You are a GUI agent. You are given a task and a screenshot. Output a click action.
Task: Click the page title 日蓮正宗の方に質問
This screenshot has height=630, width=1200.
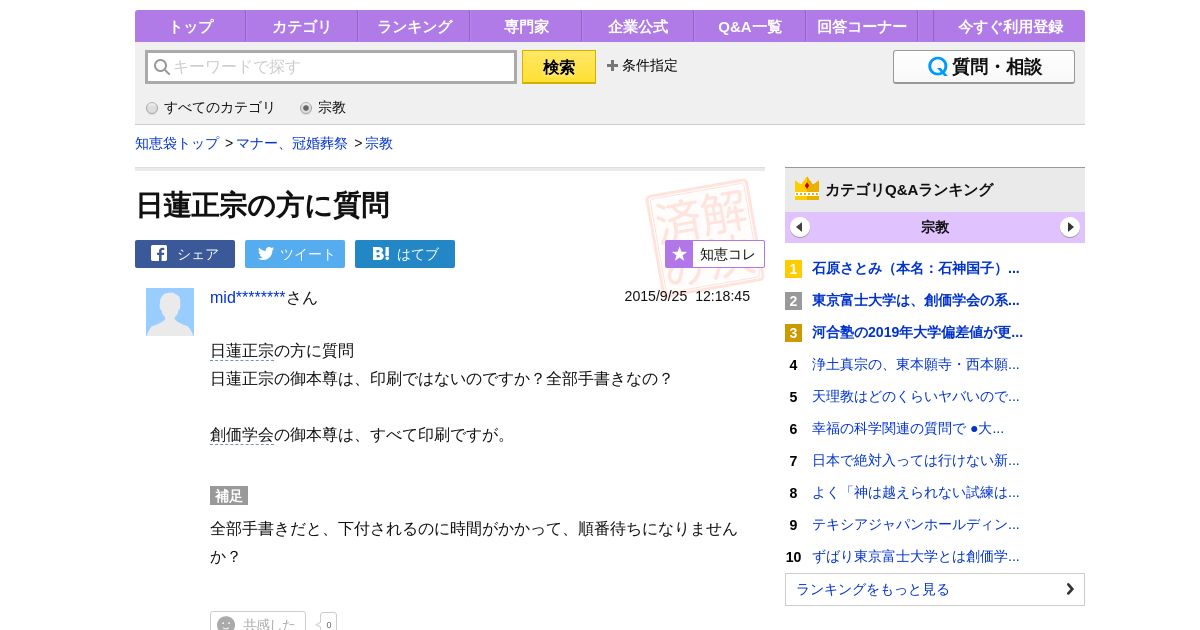pyautogui.click(x=262, y=205)
